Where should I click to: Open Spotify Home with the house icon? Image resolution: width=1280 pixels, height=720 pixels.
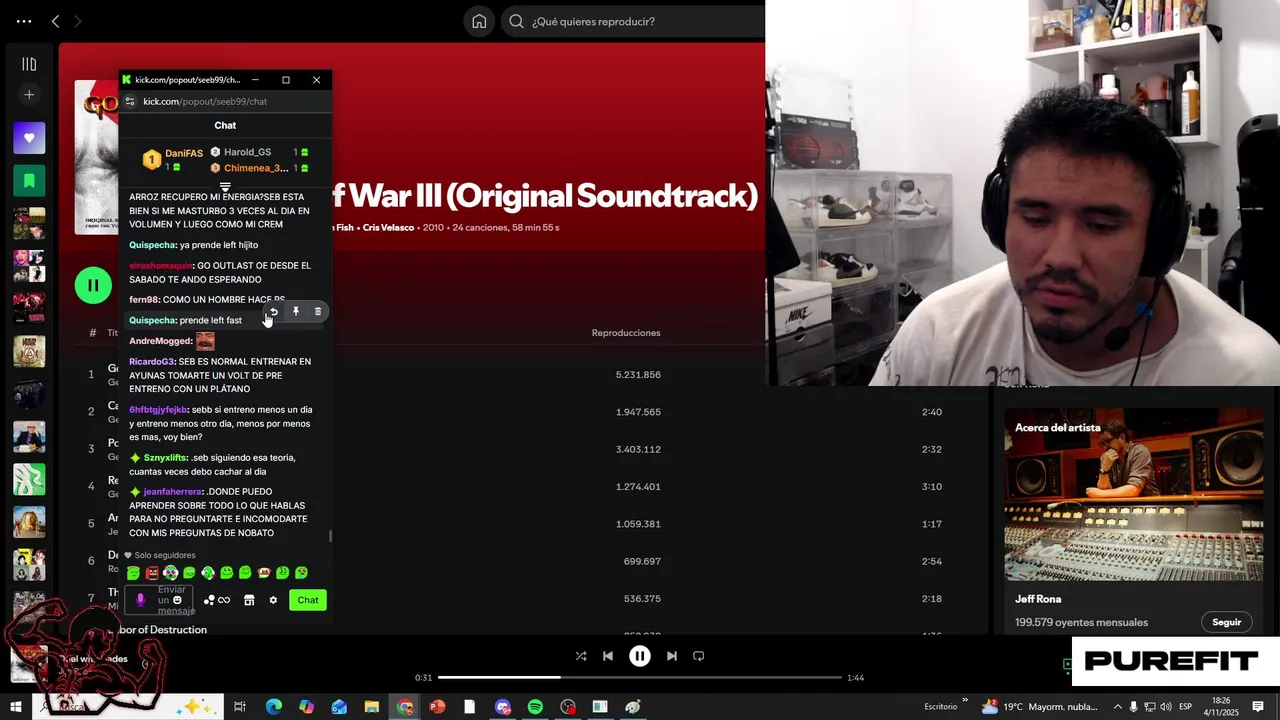point(479,21)
